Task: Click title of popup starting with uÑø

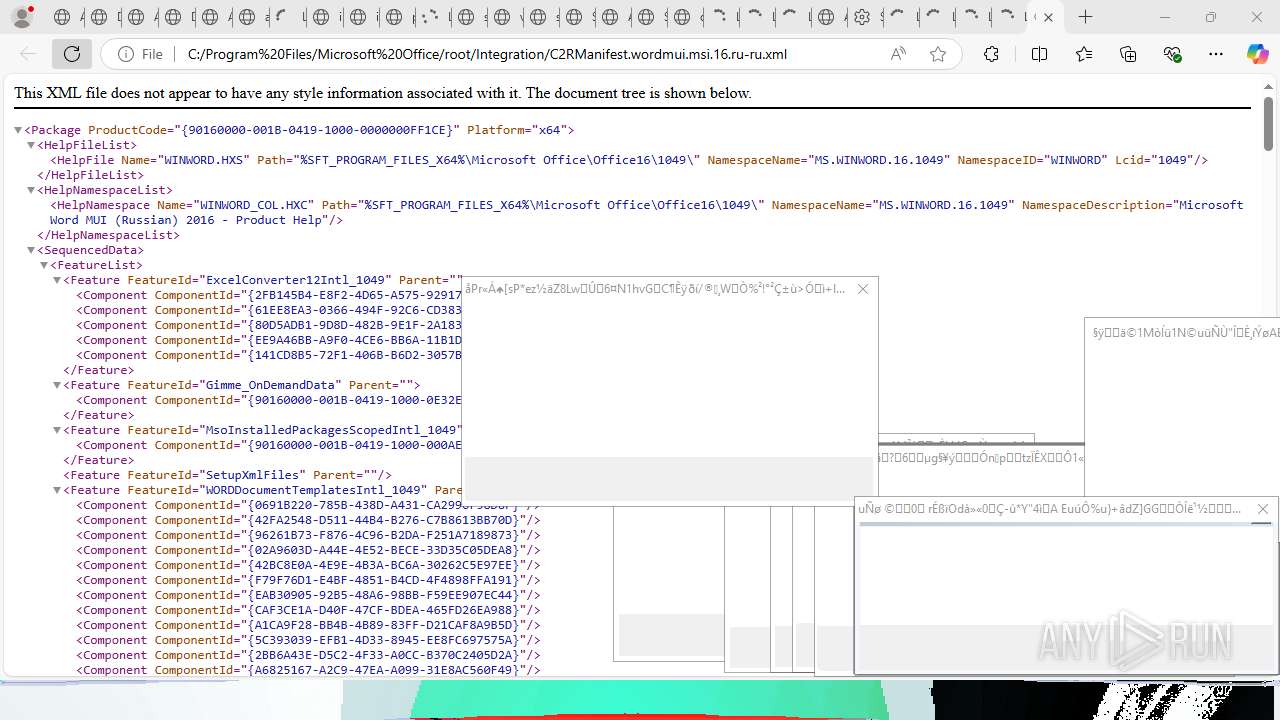Action: (x=1050, y=509)
